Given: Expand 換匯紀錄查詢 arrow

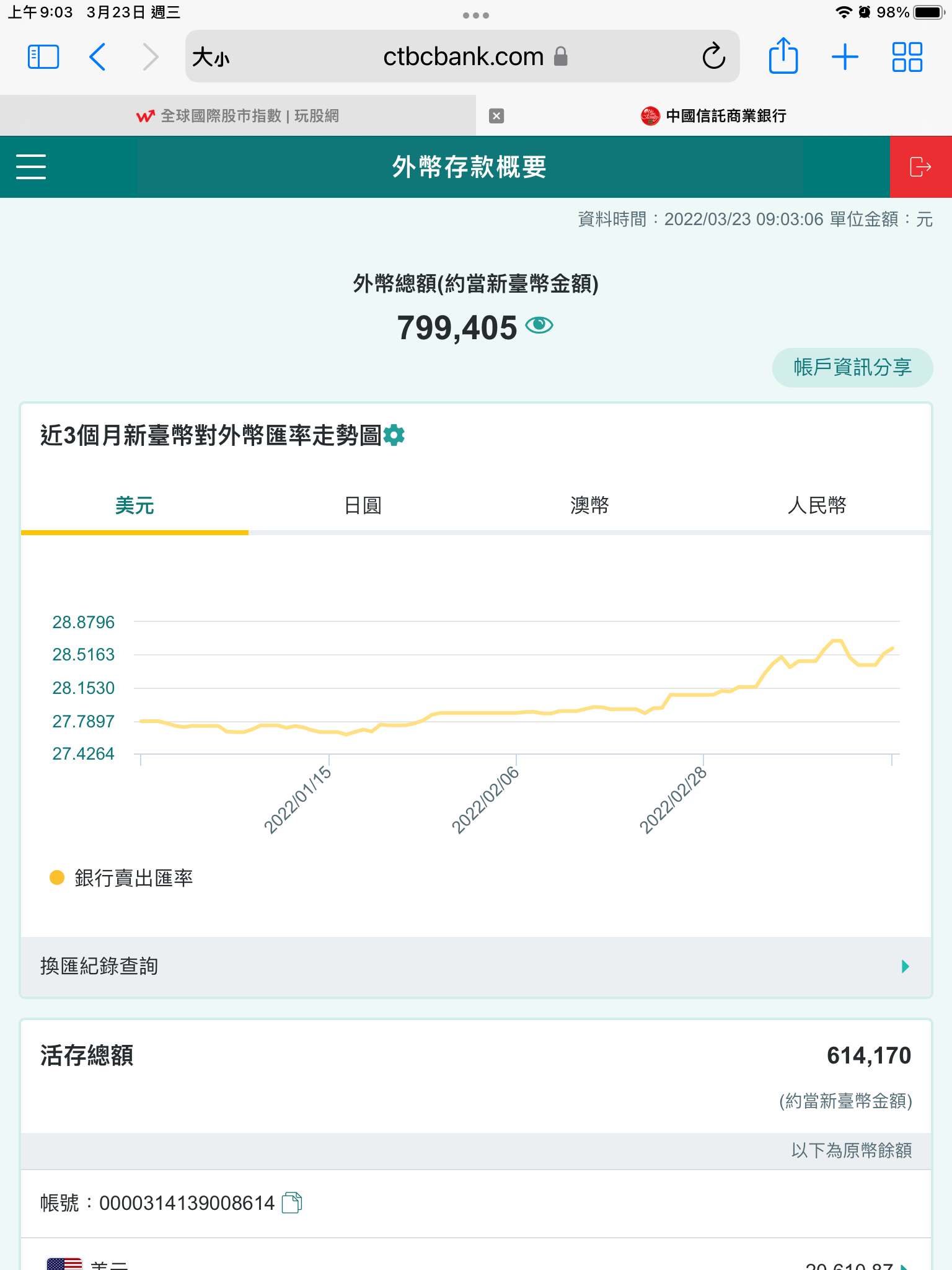Looking at the screenshot, I should point(905,966).
